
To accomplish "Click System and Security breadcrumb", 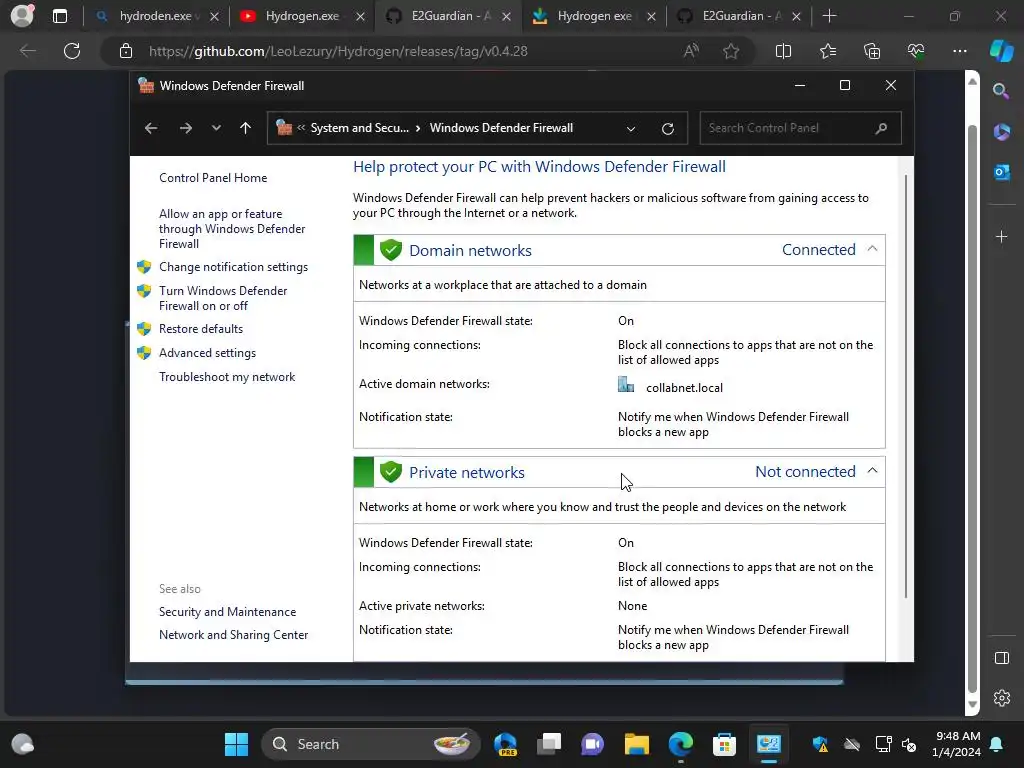I will coord(359,128).
